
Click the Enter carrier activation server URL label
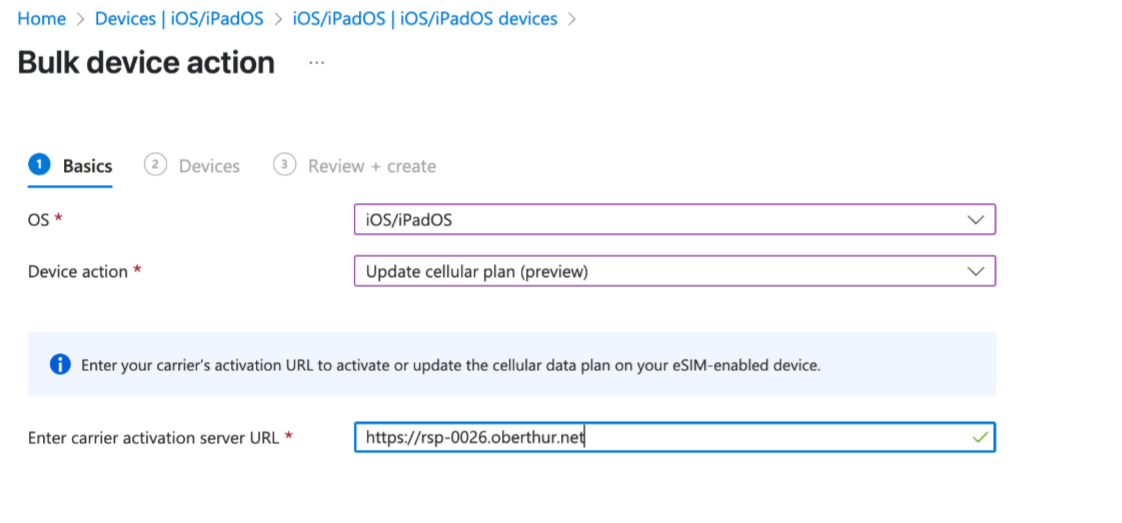click(x=153, y=437)
